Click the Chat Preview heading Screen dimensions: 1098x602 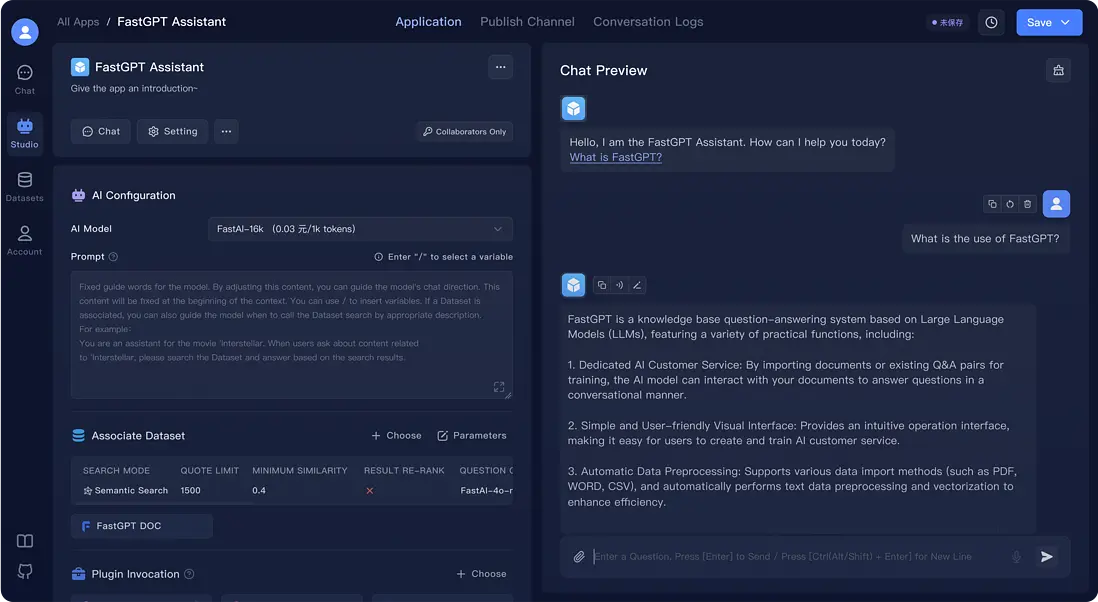coord(604,70)
